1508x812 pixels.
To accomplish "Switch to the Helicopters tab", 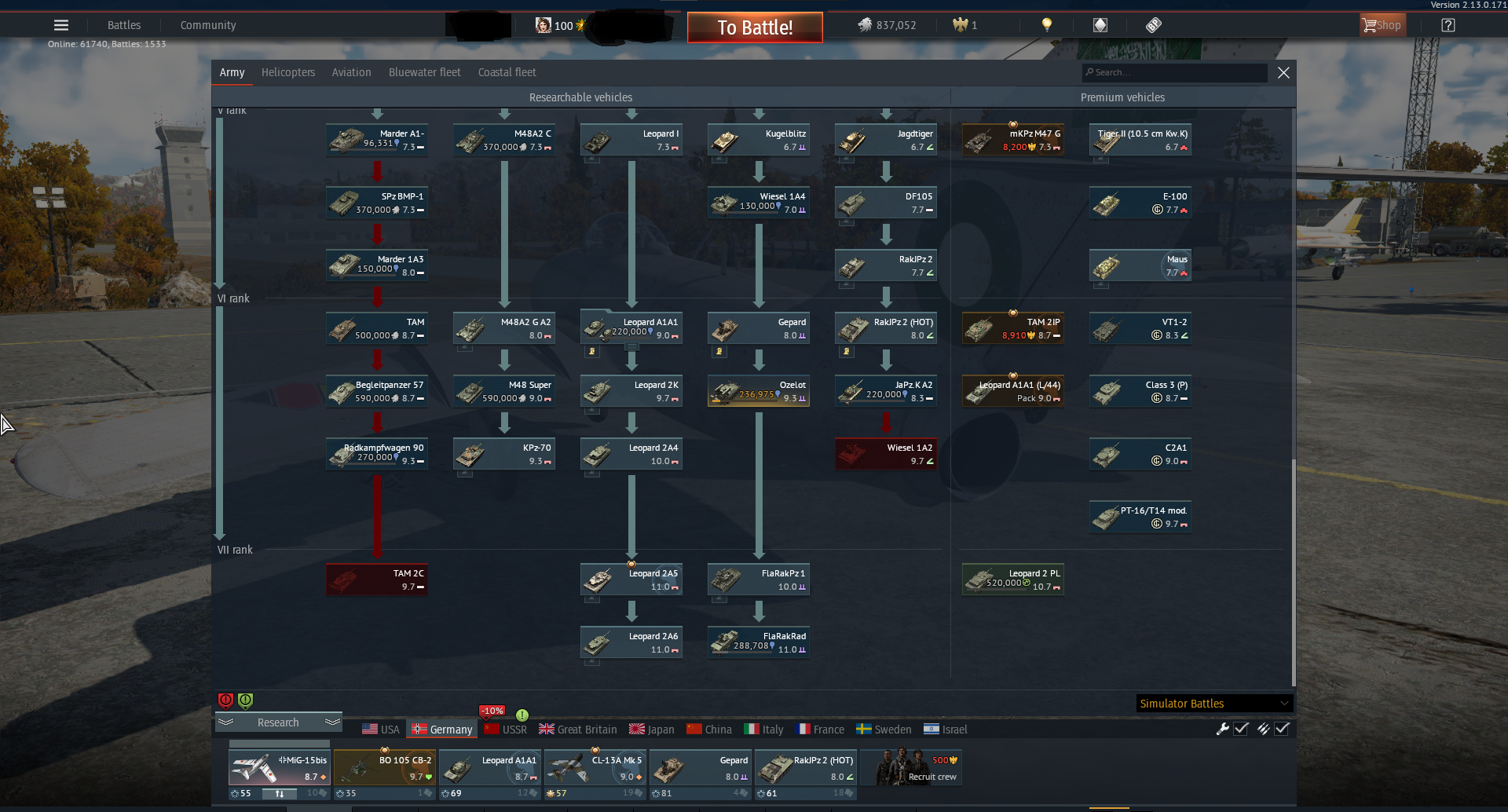I will coord(288,72).
